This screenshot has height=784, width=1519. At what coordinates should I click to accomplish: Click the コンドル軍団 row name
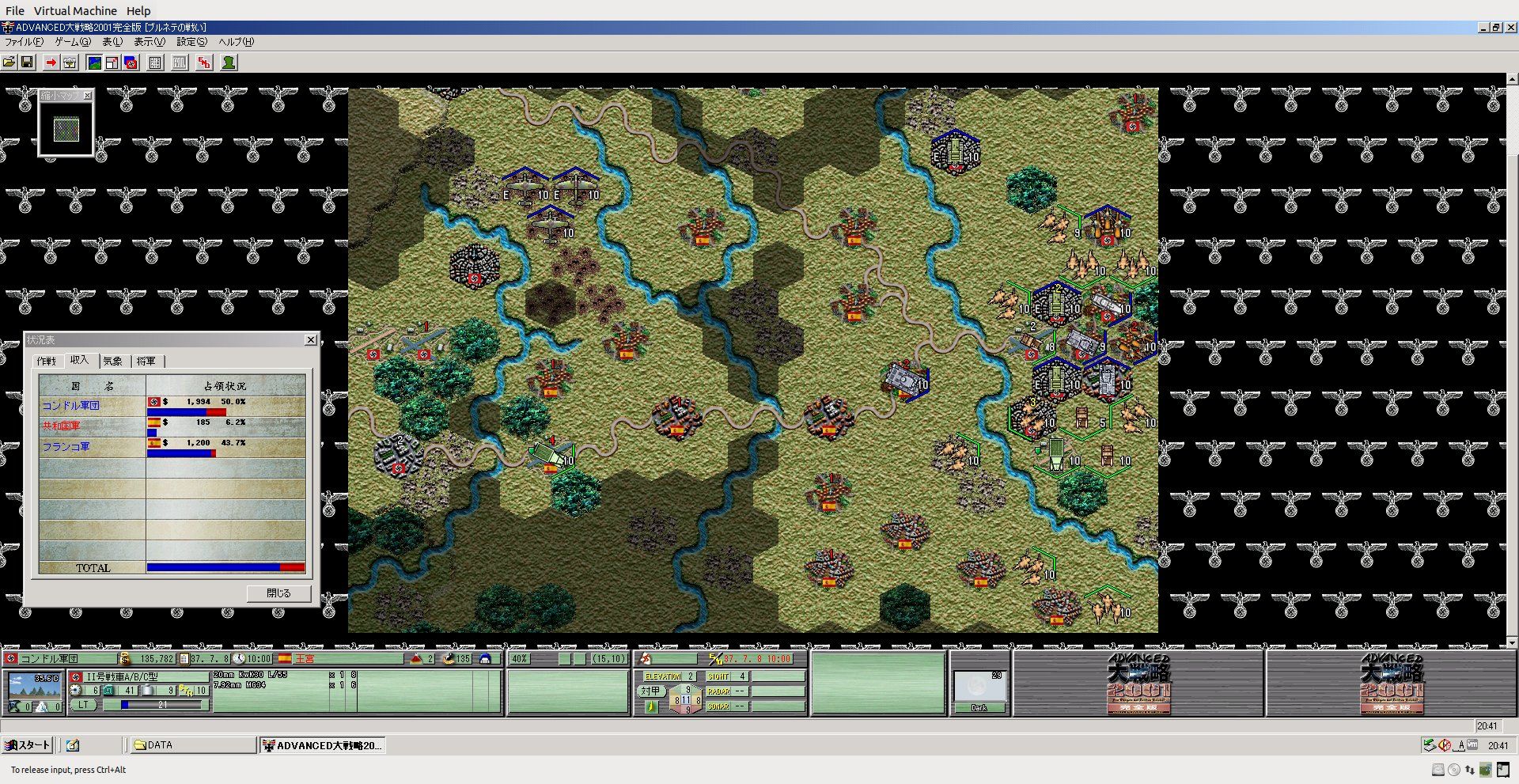[71, 406]
